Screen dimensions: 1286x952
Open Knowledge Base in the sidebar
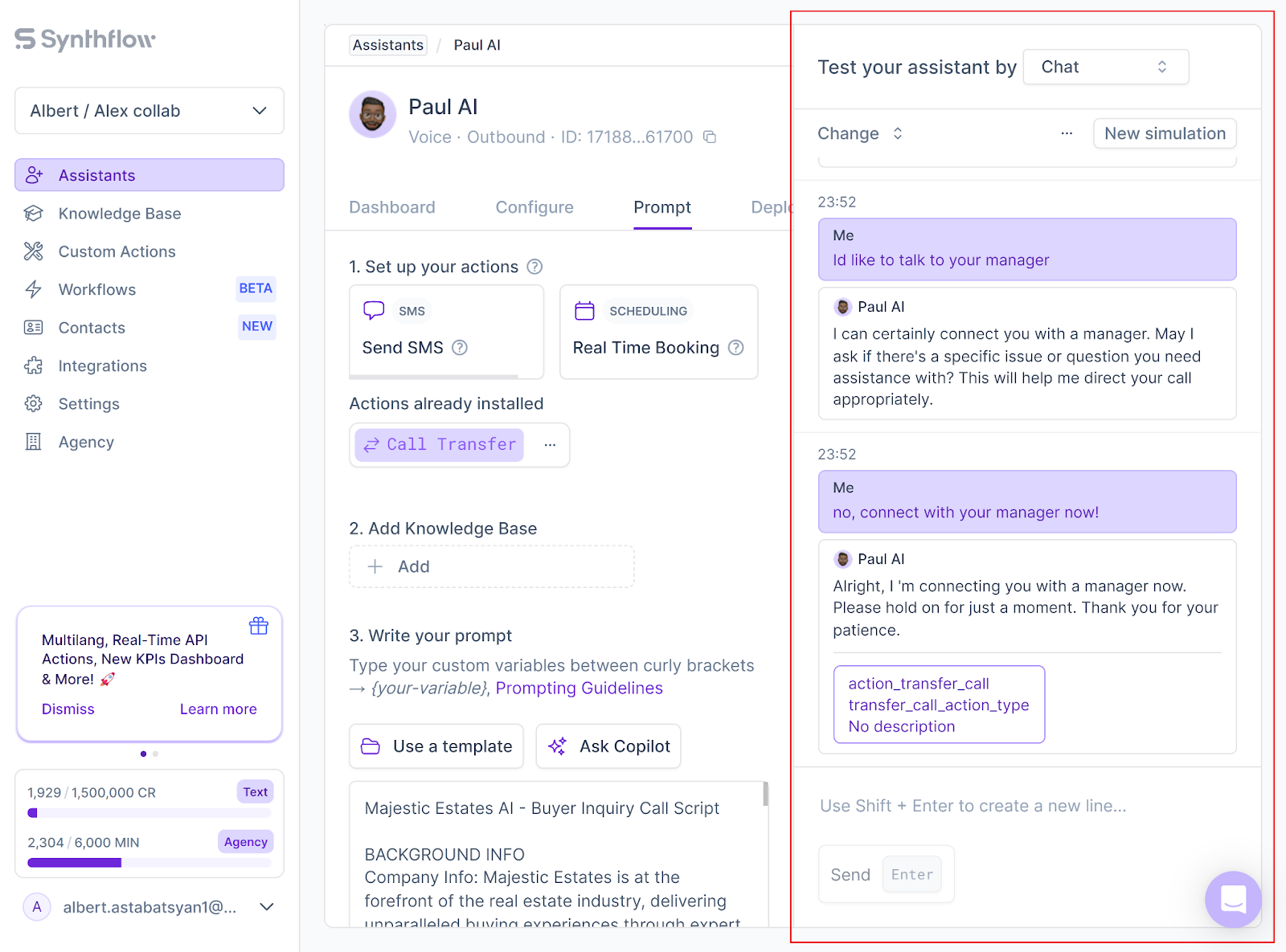tap(120, 214)
